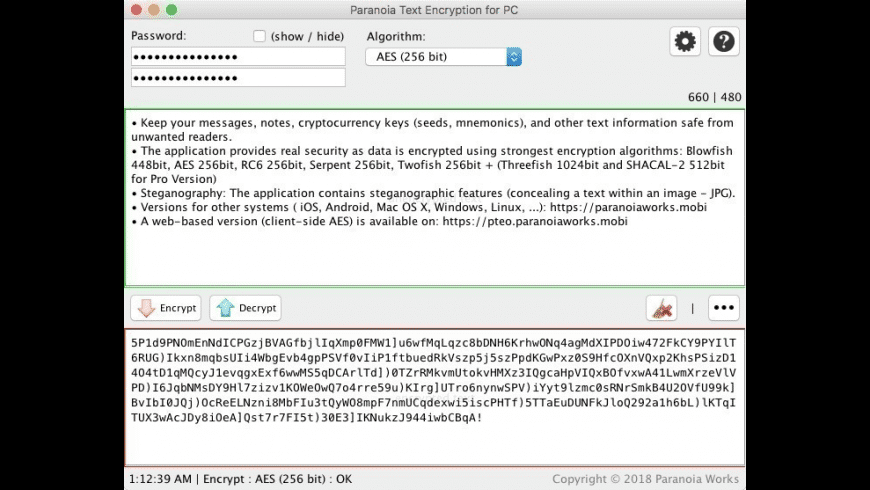Click the window title bar text
The height and width of the screenshot is (490, 870).
(434, 10)
